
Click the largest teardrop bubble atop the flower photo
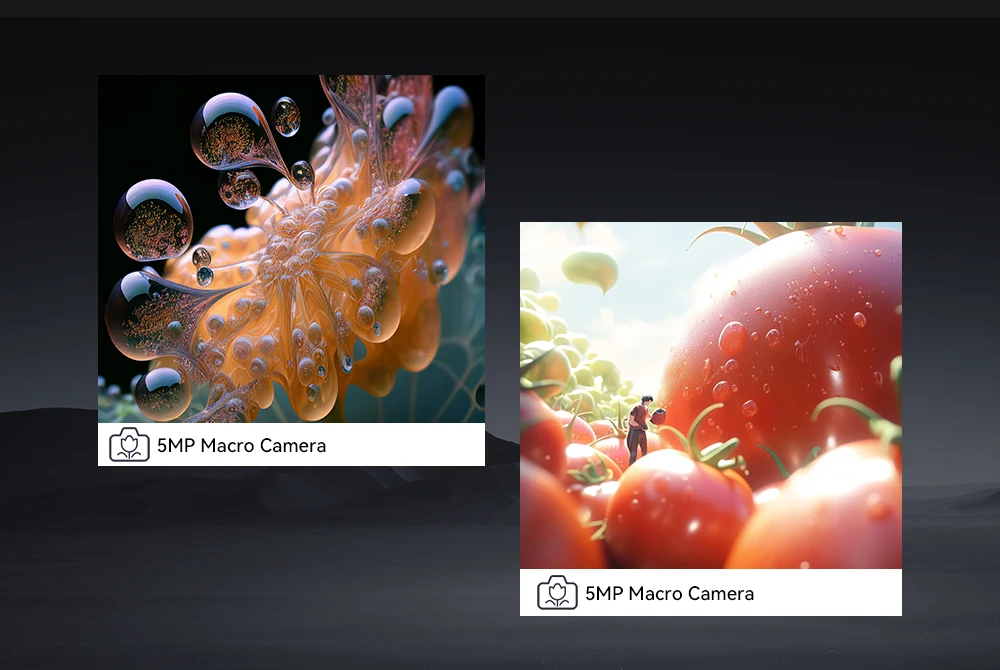232,130
